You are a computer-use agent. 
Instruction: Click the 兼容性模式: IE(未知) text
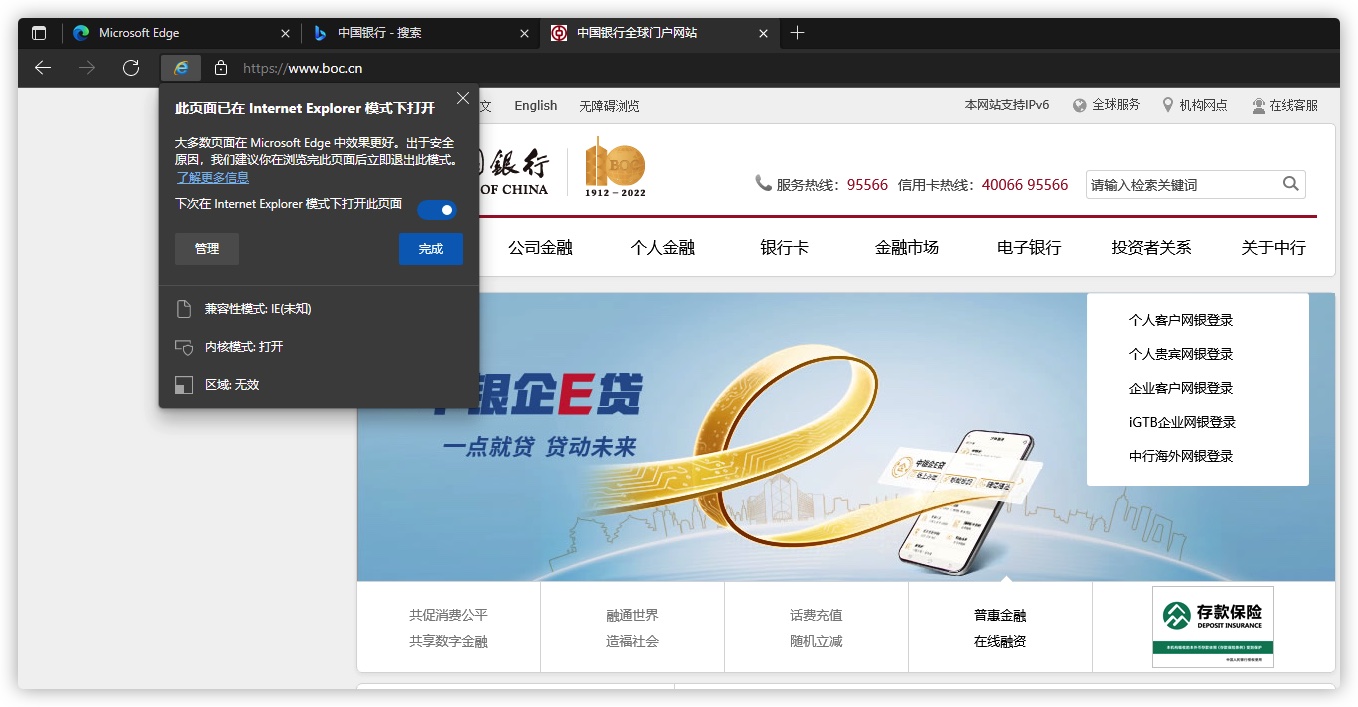[258, 309]
